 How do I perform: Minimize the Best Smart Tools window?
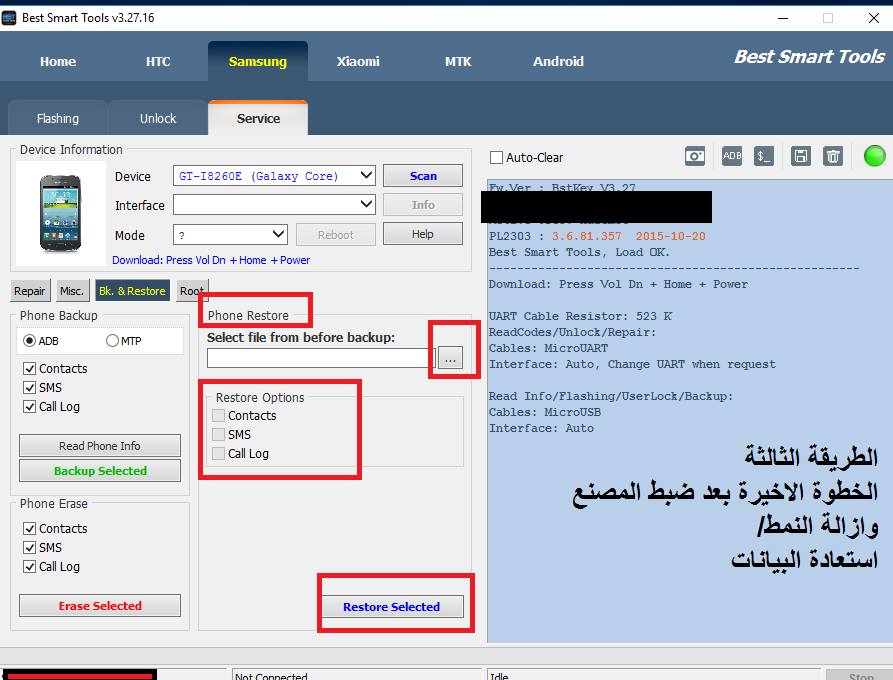tap(783, 18)
